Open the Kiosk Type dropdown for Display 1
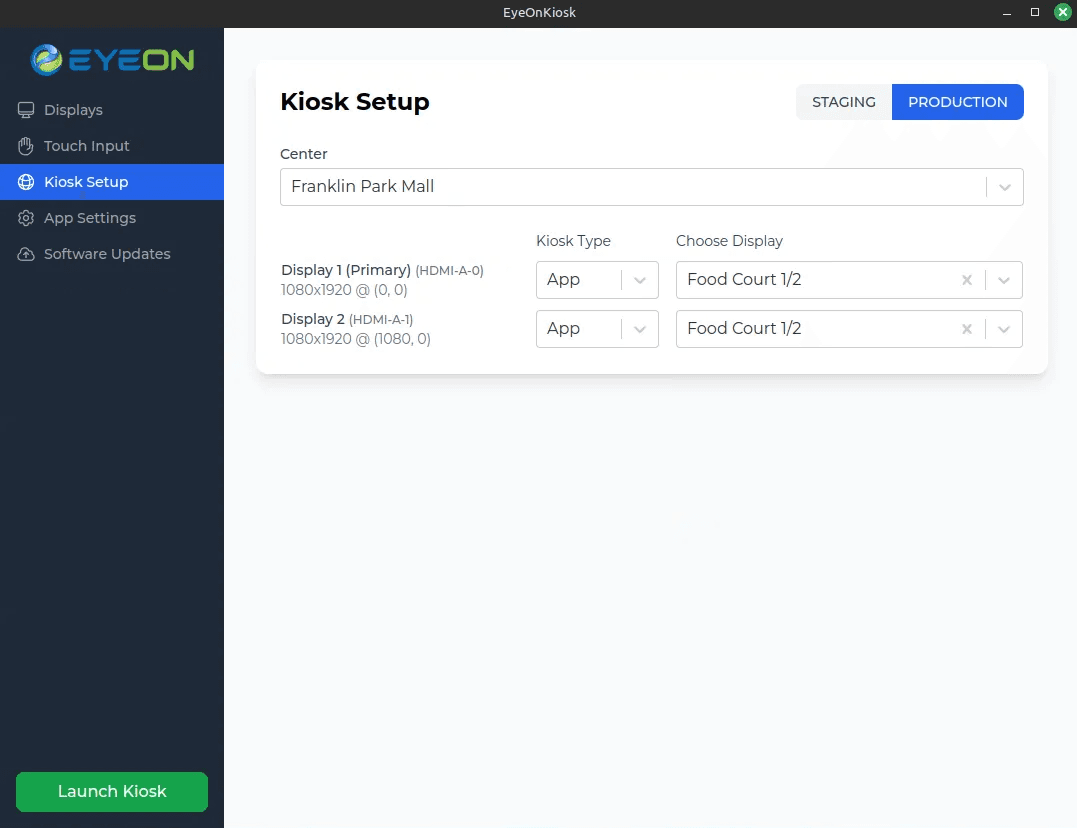The height and width of the screenshot is (828, 1077). [640, 279]
